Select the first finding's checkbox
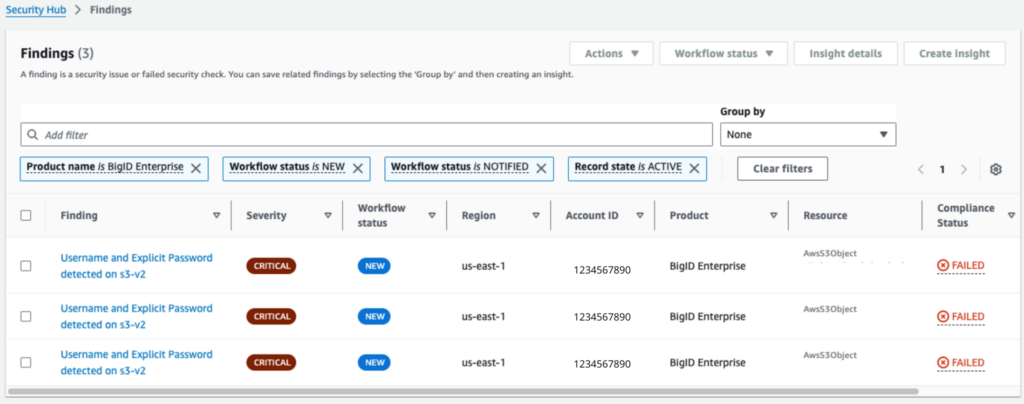The width and height of the screenshot is (1024, 404). (x=26, y=265)
